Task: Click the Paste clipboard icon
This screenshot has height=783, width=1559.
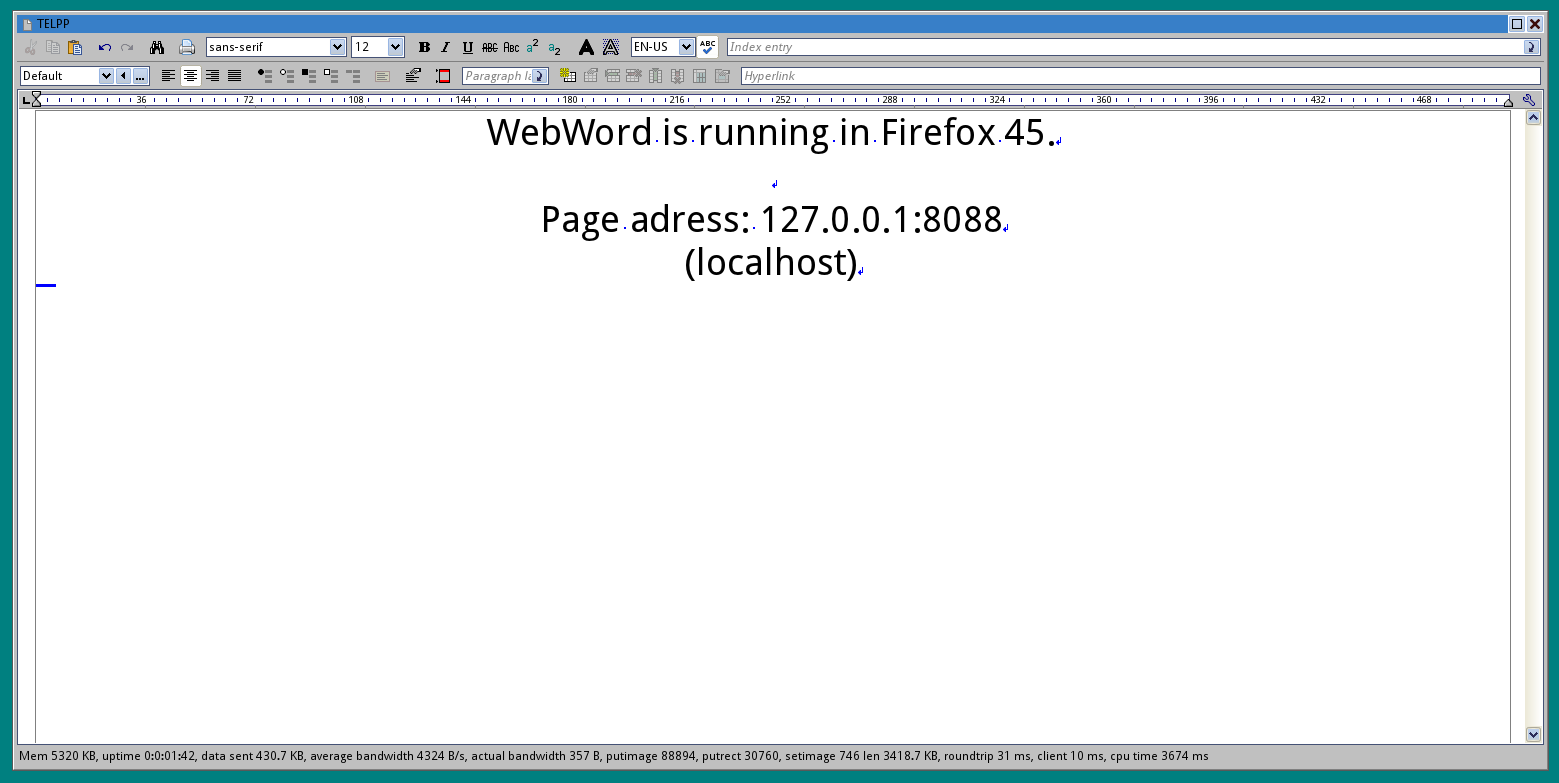Action: pyautogui.click(x=75, y=47)
